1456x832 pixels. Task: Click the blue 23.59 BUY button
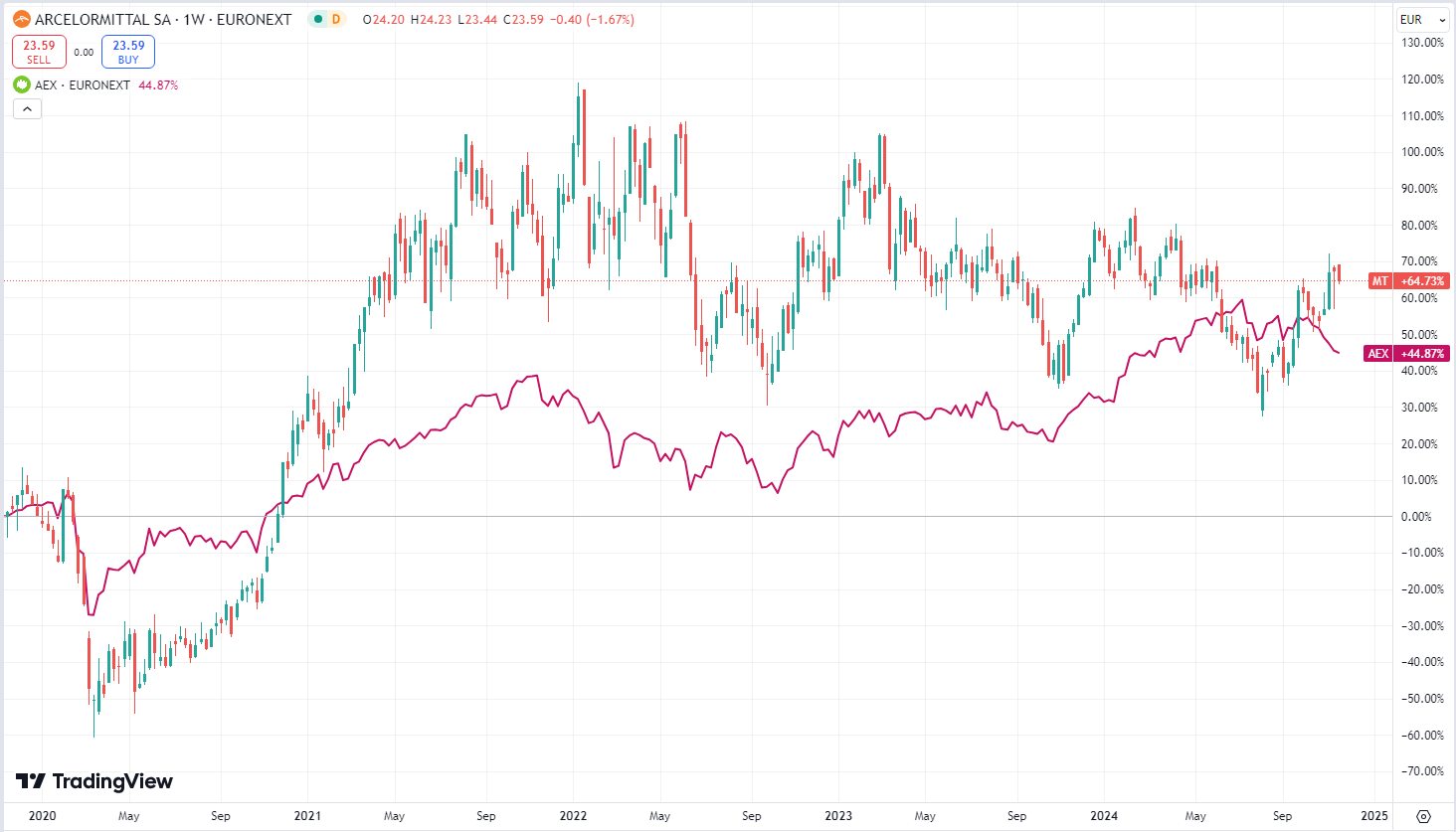coord(128,52)
